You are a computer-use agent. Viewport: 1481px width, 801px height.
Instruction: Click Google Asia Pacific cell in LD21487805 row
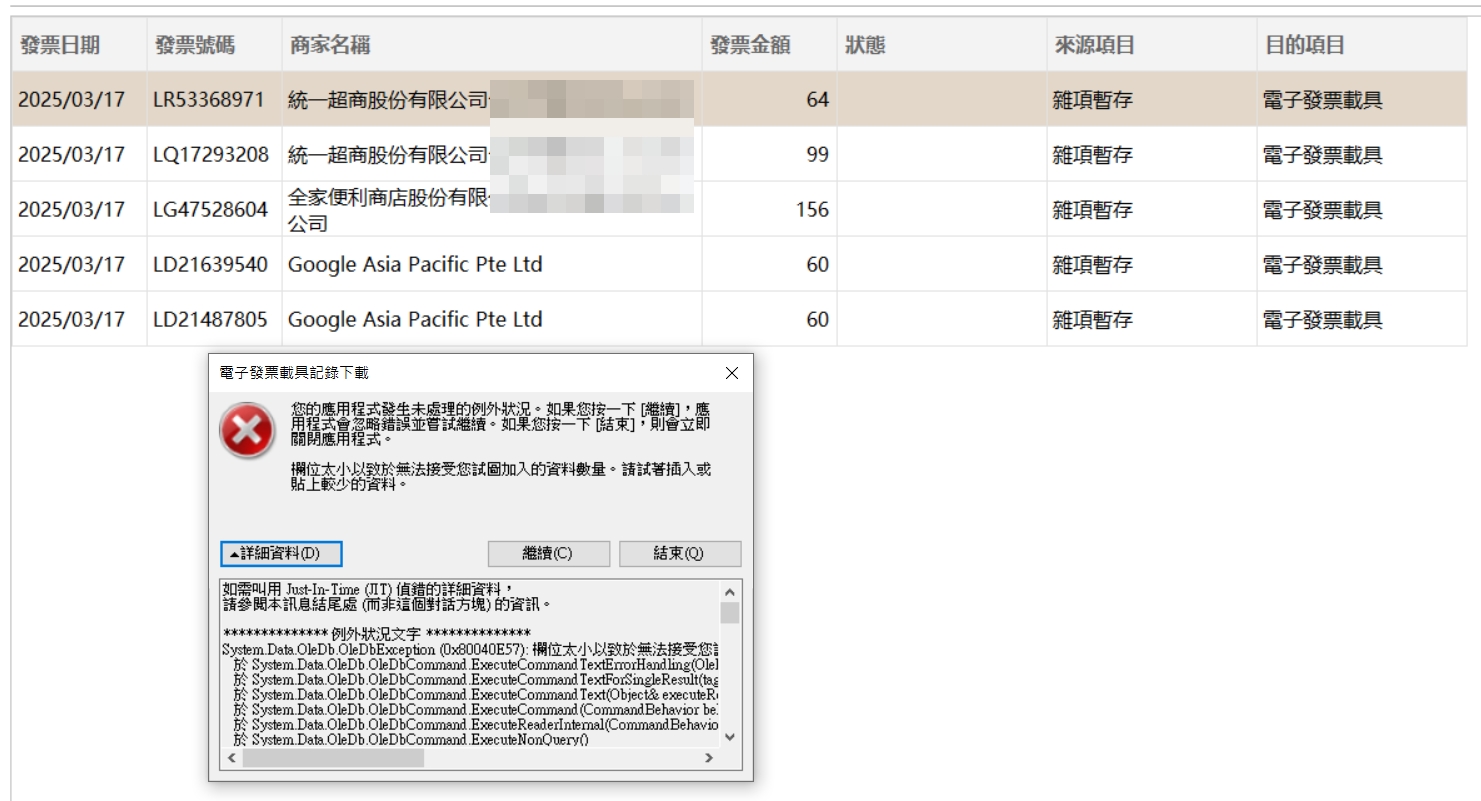tap(491, 320)
